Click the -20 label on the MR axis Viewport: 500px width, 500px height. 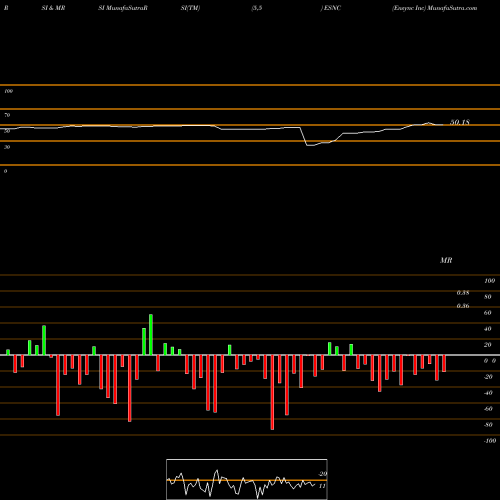click(x=488, y=377)
